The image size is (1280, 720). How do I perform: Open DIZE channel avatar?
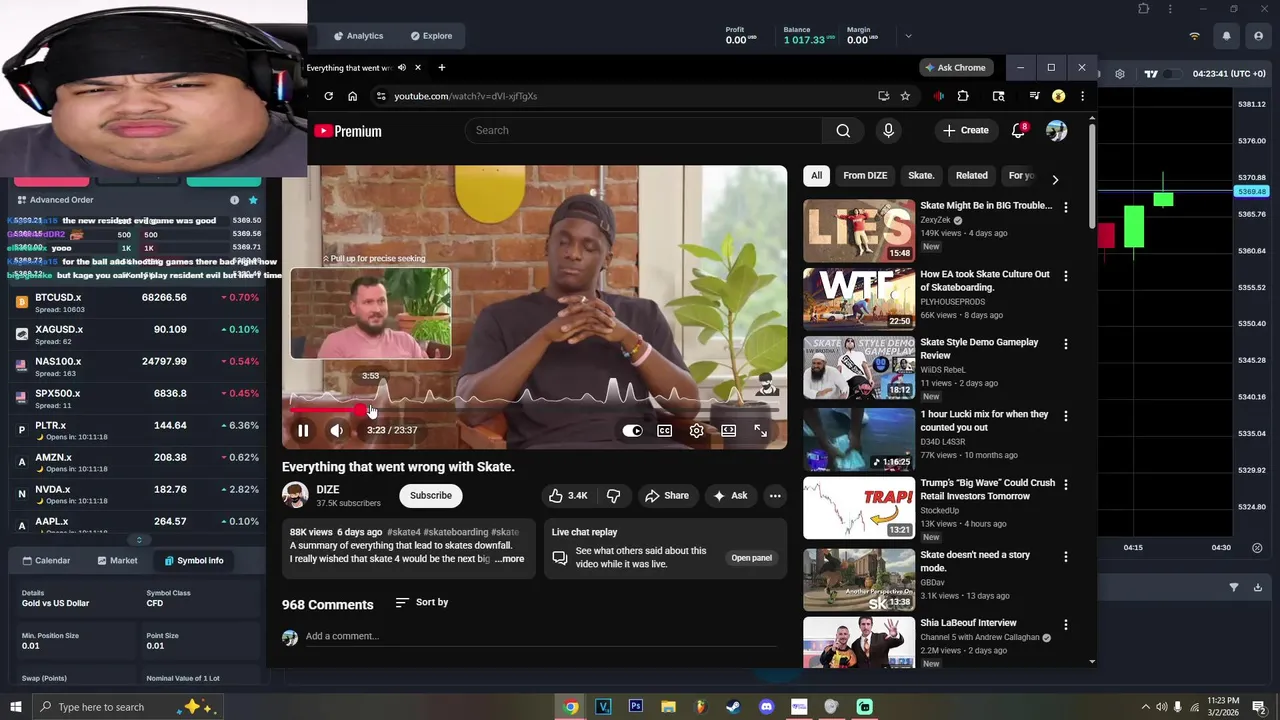tap(295, 496)
